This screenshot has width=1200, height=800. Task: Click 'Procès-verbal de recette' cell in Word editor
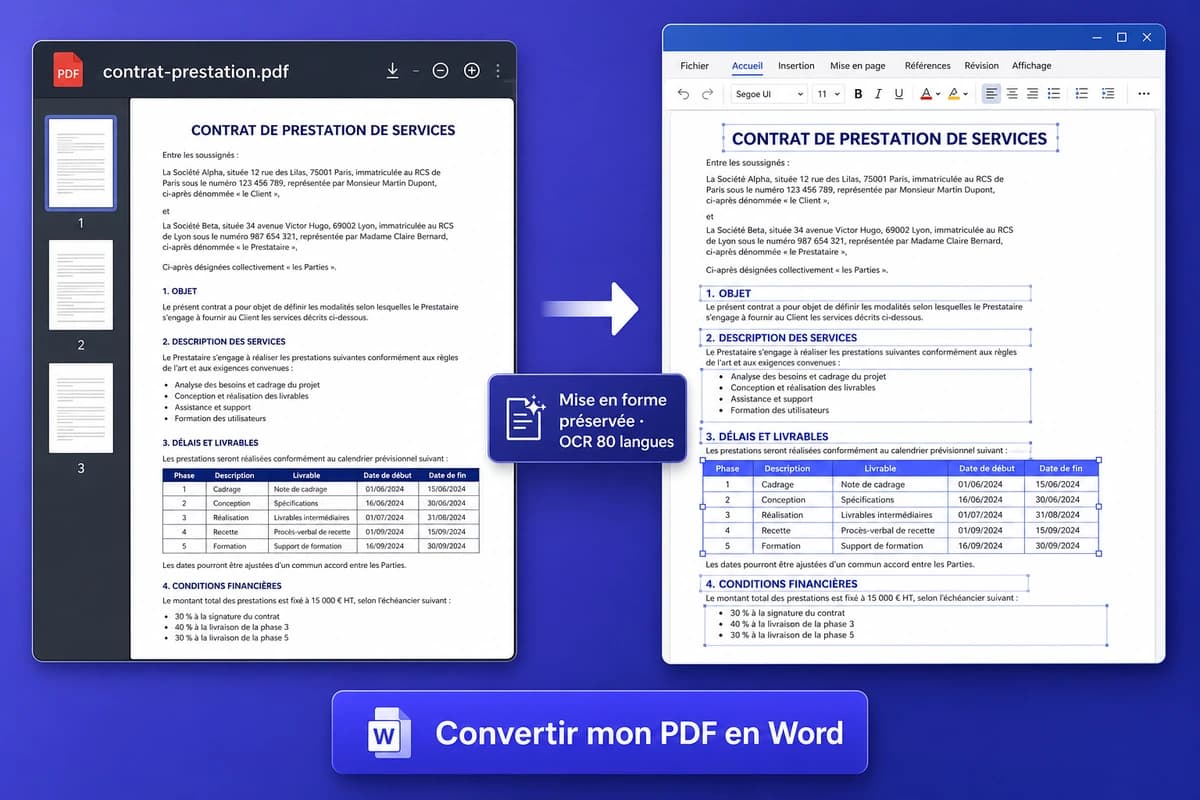click(887, 531)
